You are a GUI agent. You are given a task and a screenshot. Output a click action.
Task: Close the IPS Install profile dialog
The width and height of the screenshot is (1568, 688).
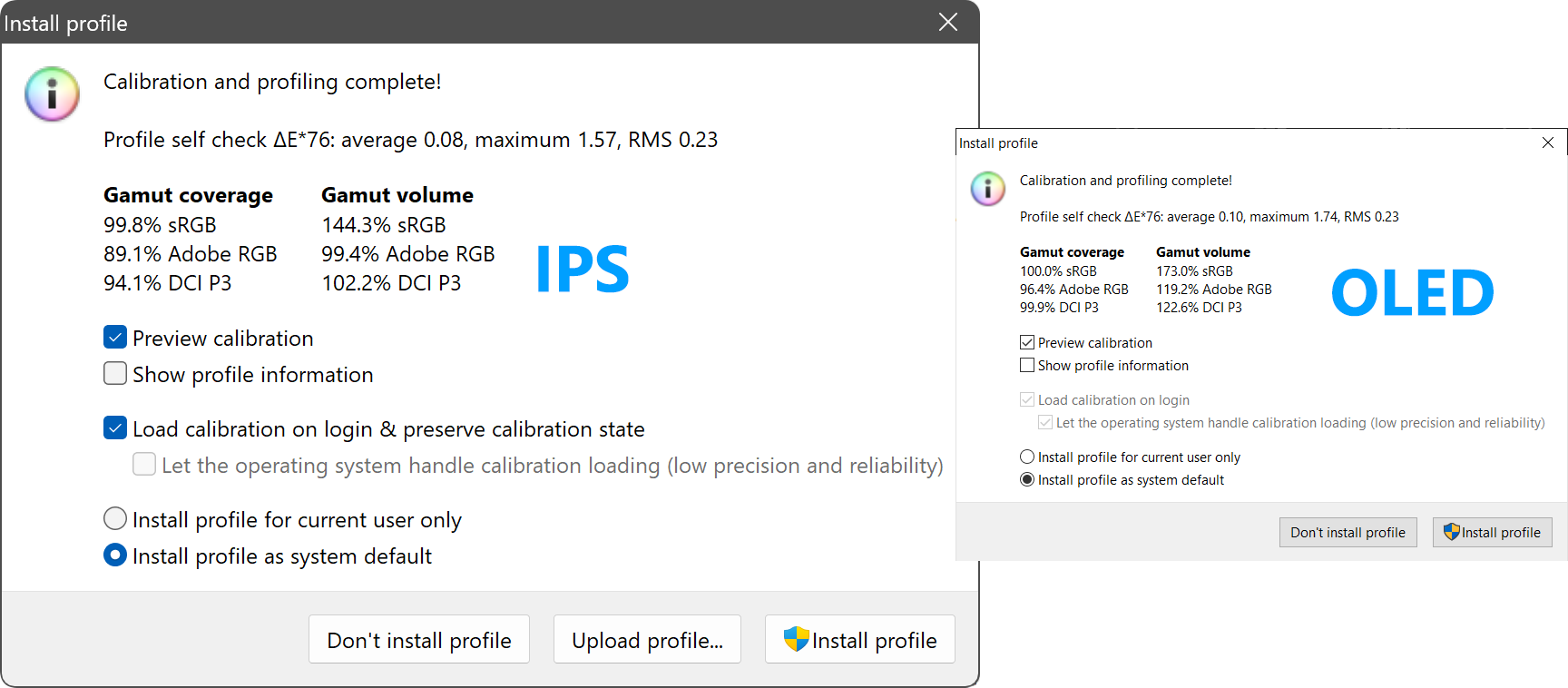tap(947, 22)
